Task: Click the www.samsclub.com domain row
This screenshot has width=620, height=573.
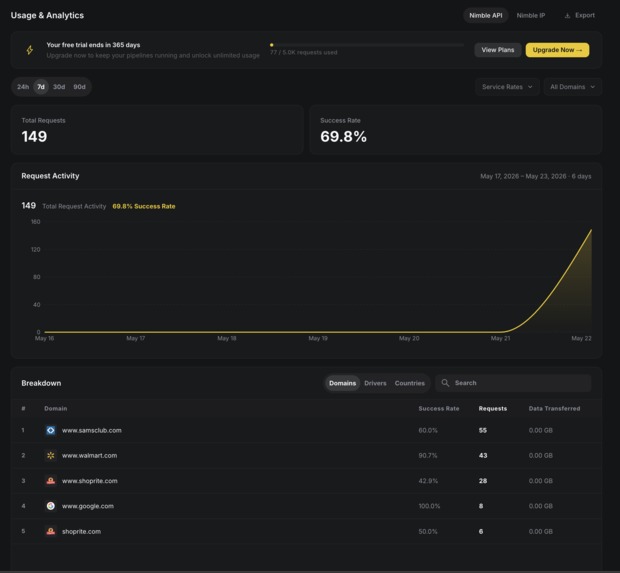Action: pyautogui.click(x=306, y=430)
